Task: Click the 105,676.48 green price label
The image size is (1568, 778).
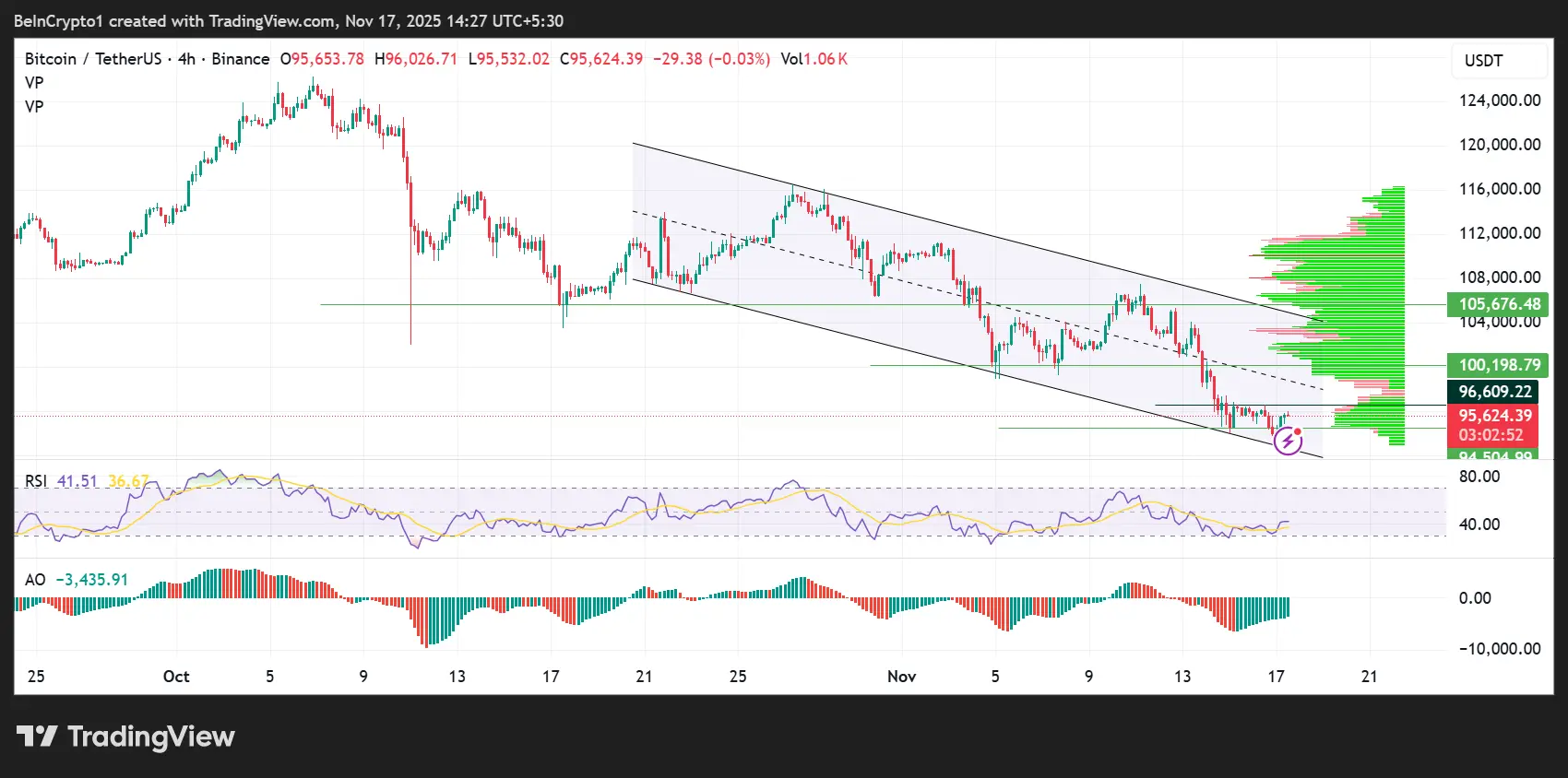Action: click(x=1498, y=304)
